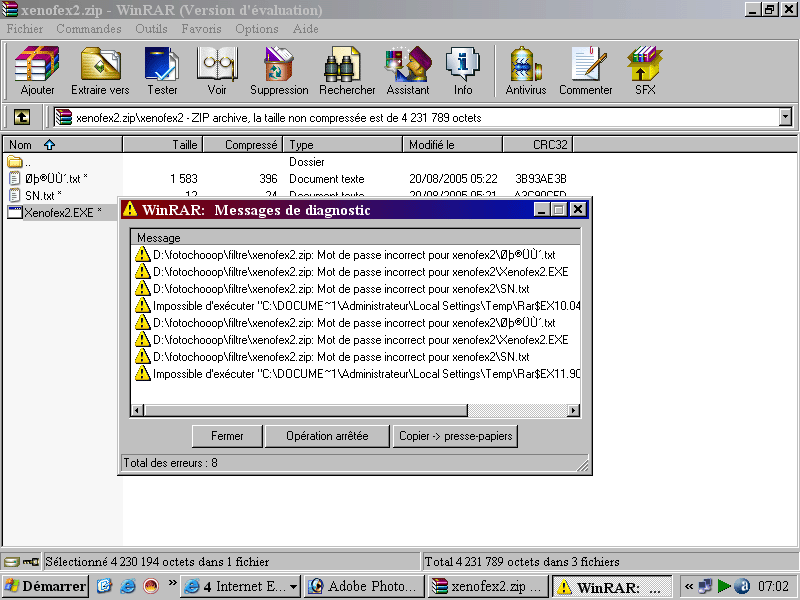Sort by CRC32 column header
The image size is (800, 600).
538,145
